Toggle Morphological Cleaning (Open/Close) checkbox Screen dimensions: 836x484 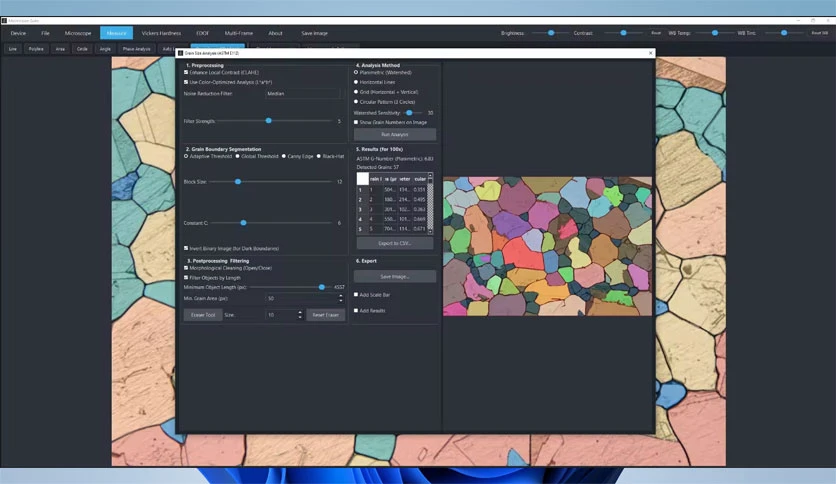coord(186,268)
